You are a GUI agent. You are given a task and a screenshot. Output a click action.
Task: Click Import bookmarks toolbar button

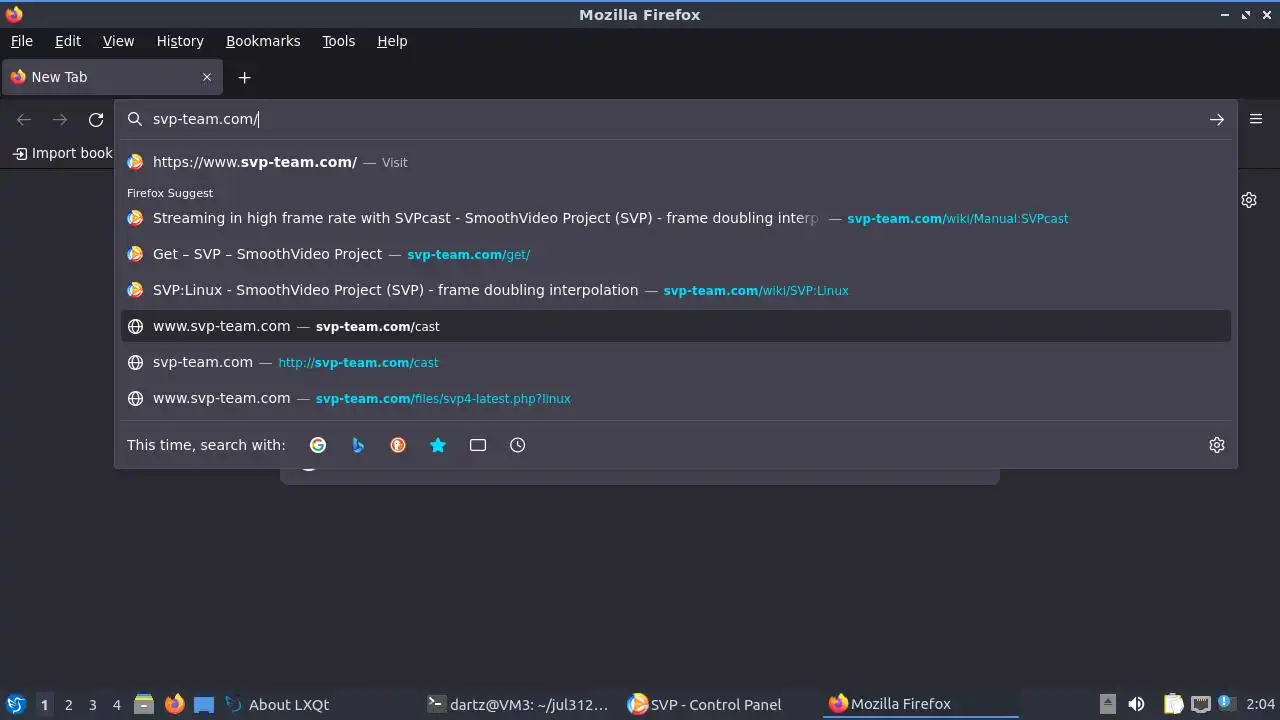[x=62, y=153]
